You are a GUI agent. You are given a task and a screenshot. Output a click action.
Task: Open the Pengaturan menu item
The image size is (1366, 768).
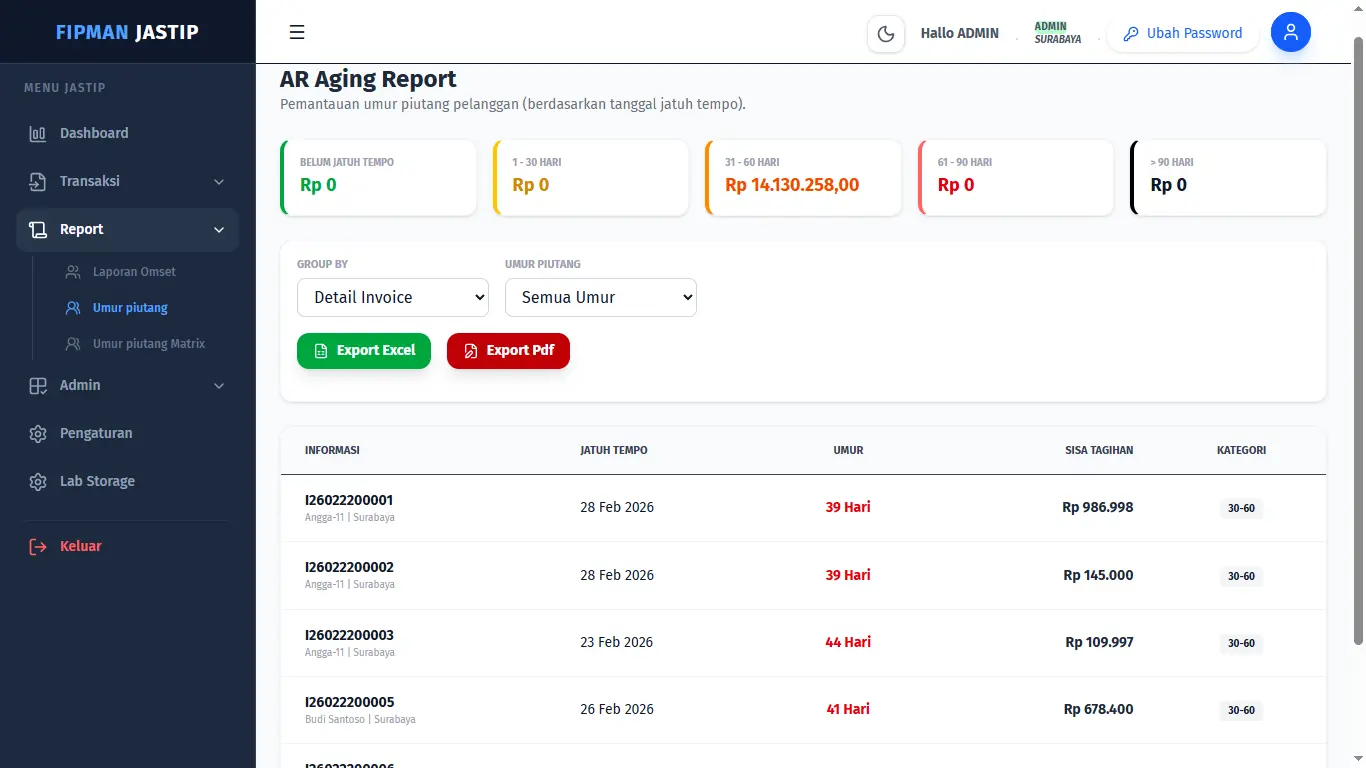pos(128,433)
